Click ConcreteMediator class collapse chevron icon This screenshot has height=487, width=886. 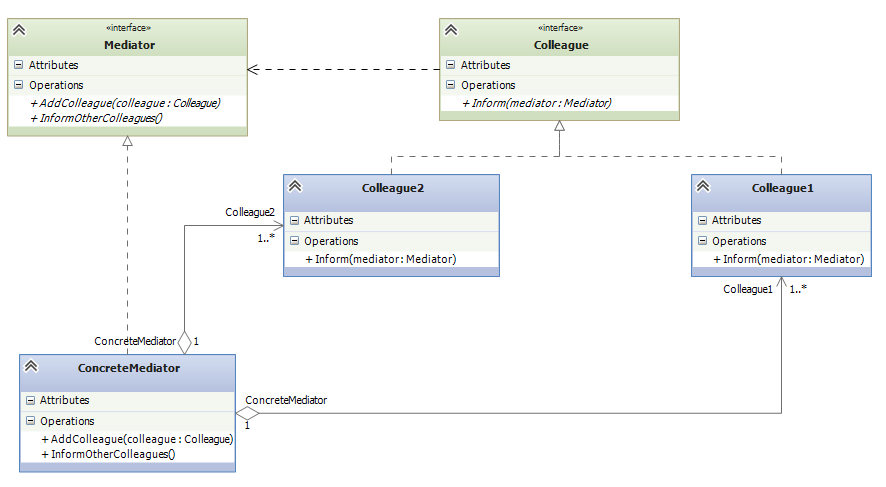[31, 367]
